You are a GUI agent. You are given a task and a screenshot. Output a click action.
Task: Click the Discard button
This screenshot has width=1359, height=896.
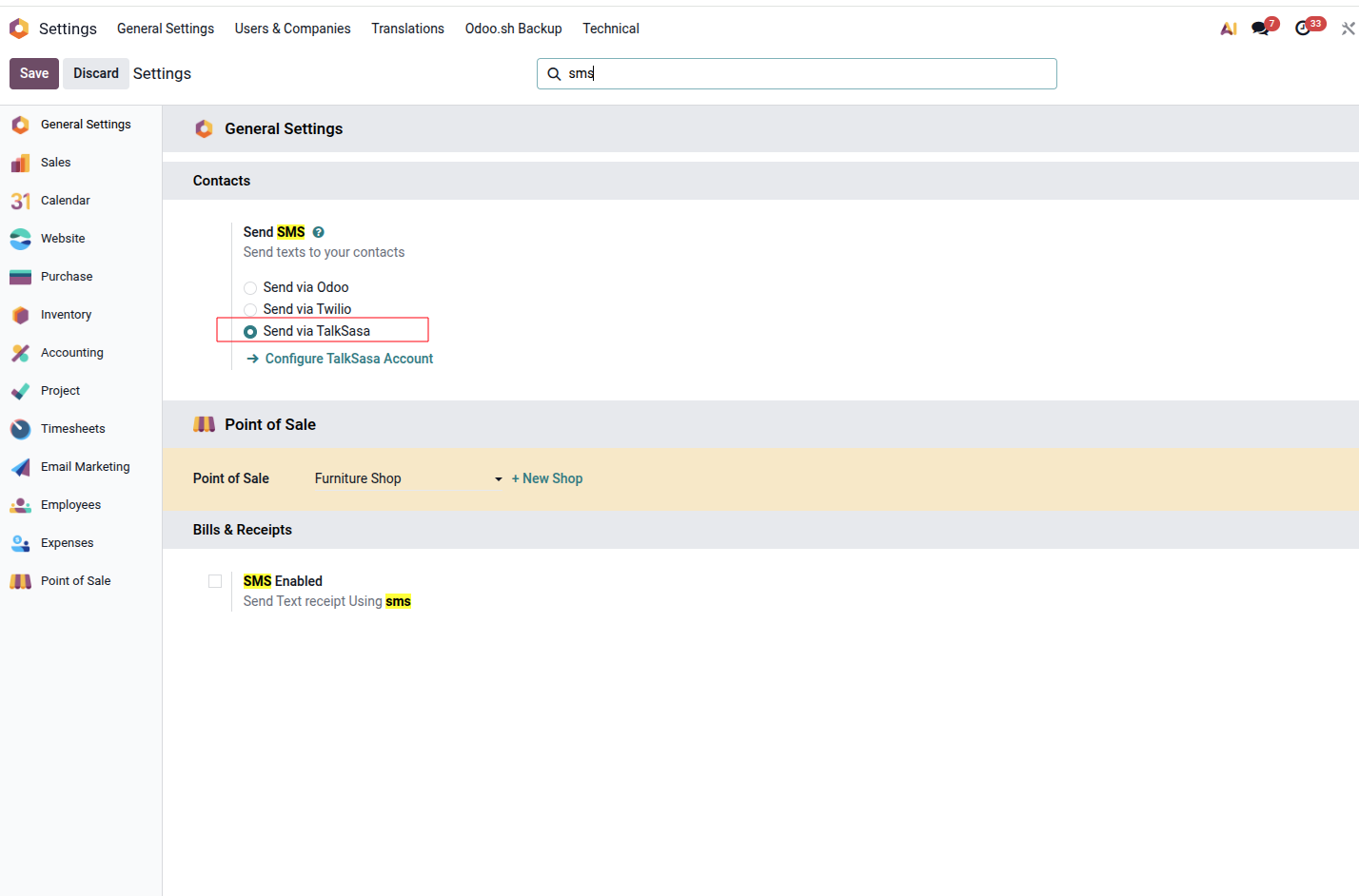pos(96,73)
